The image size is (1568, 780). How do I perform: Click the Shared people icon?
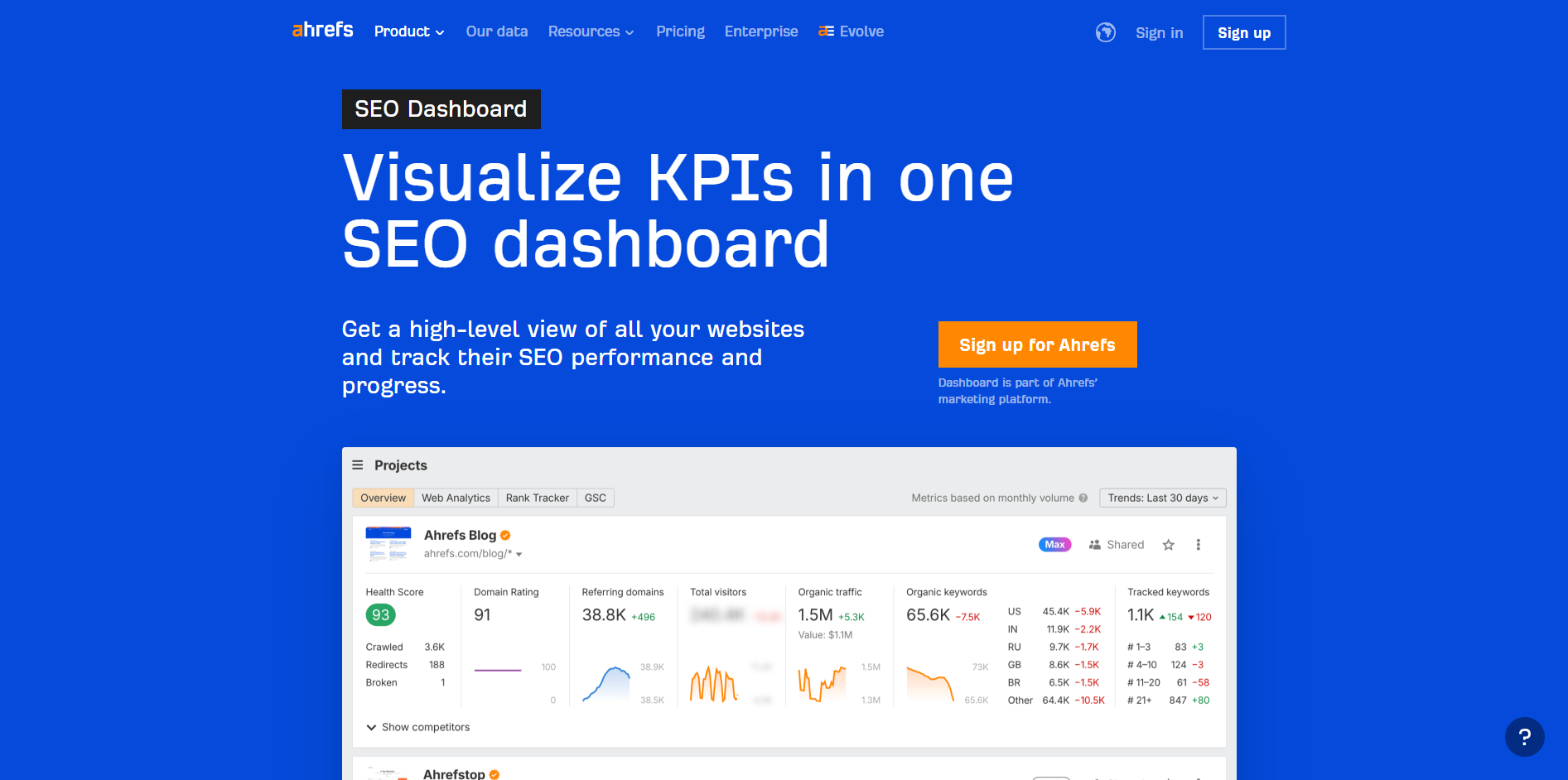pyautogui.click(x=1094, y=545)
